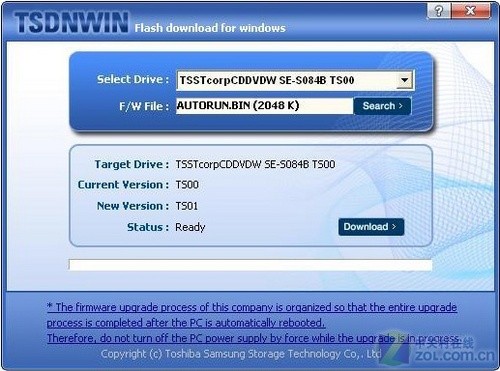Search for a firmware file

(382, 106)
